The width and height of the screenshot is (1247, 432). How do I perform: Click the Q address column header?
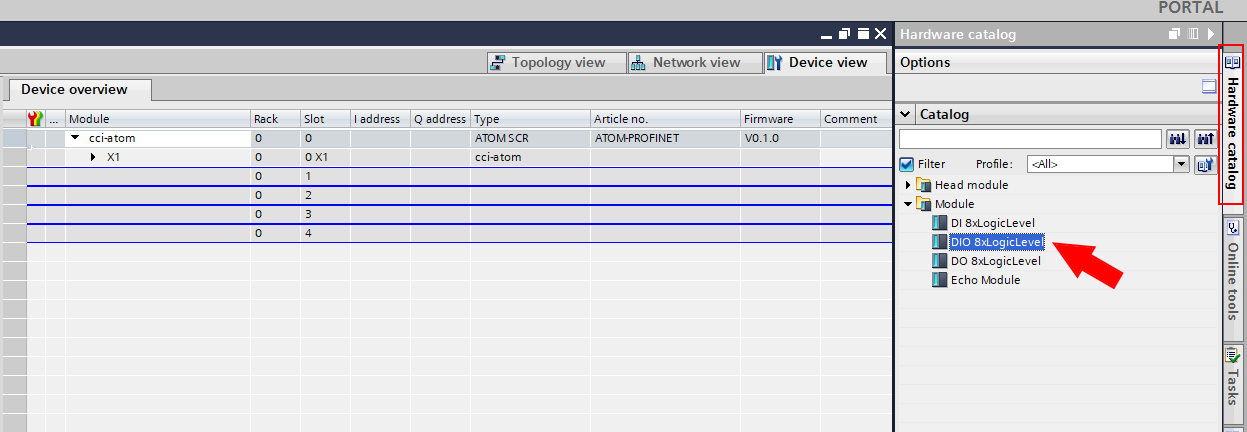pos(440,119)
